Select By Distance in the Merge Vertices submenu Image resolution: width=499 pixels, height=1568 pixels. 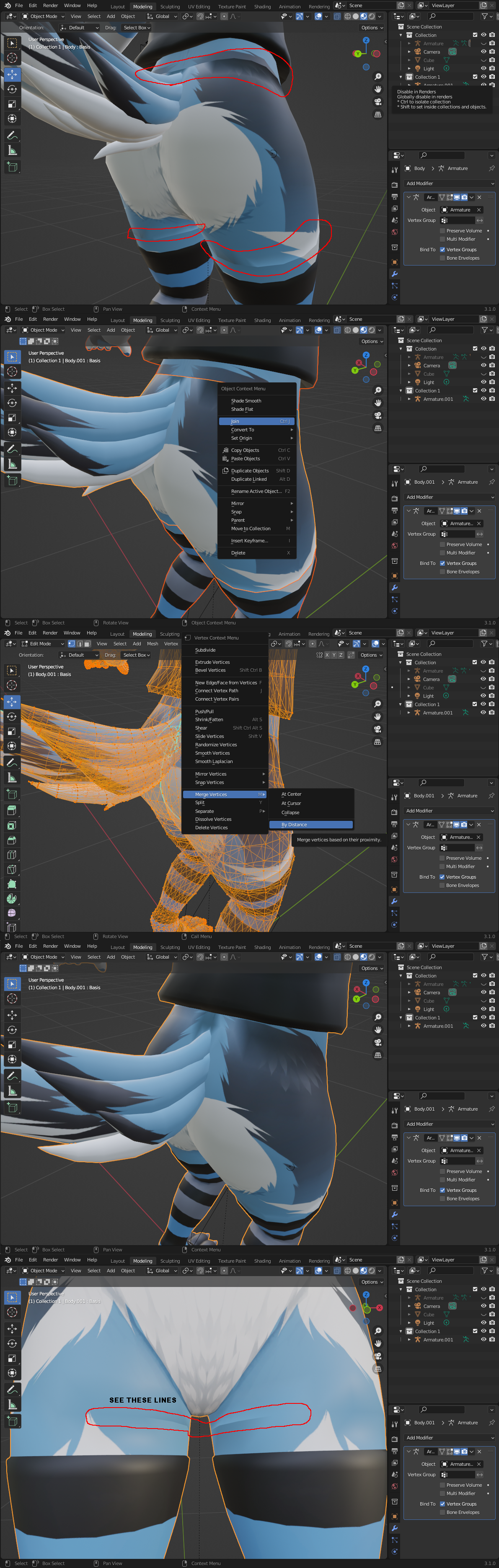(311, 825)
